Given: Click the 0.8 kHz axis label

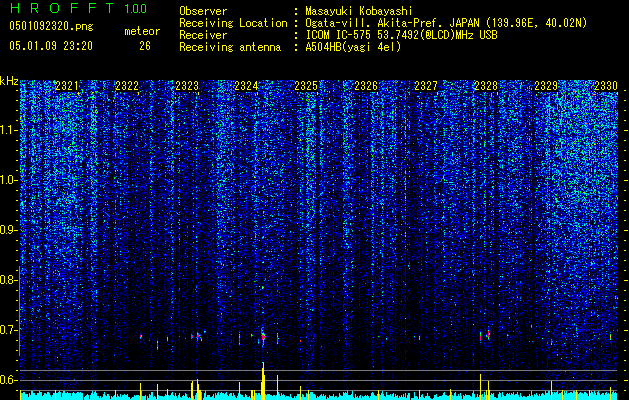Looking at the screenshot, I should coord(9,280).
